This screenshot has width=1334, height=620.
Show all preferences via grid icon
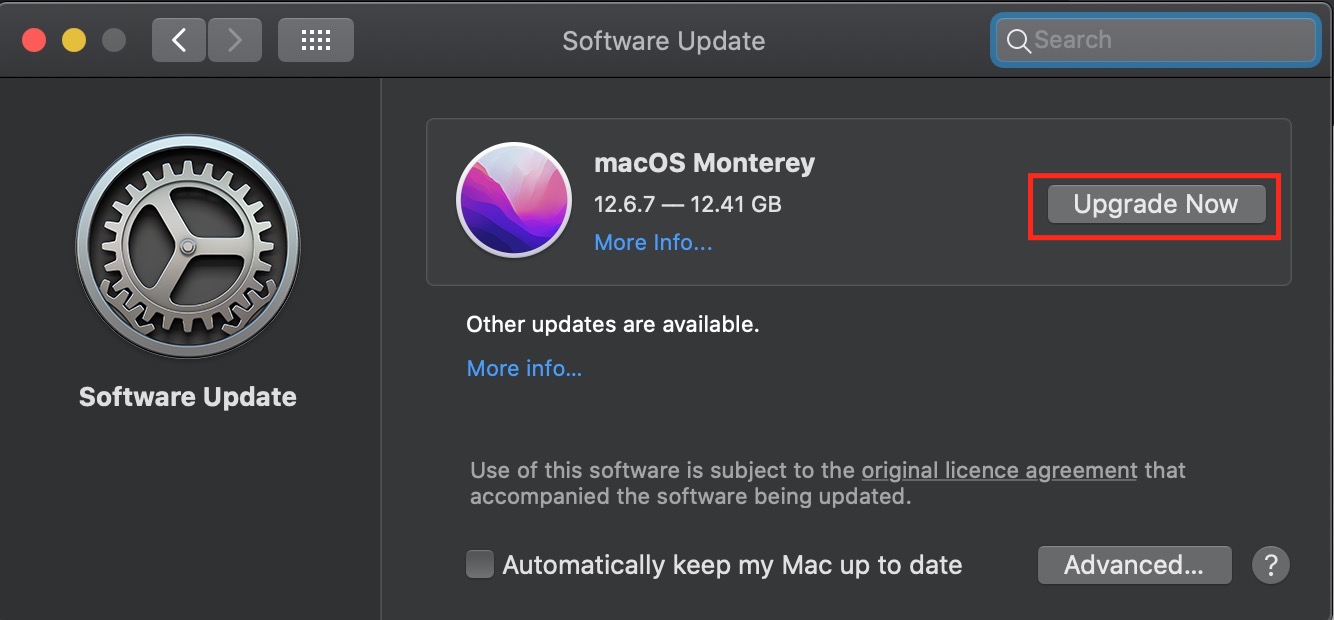(315, 40)
